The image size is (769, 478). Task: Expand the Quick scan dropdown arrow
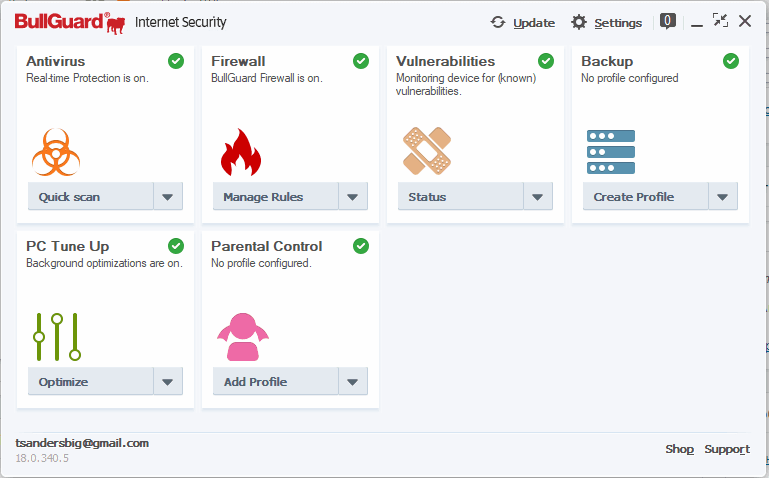(x=168, y=196)
